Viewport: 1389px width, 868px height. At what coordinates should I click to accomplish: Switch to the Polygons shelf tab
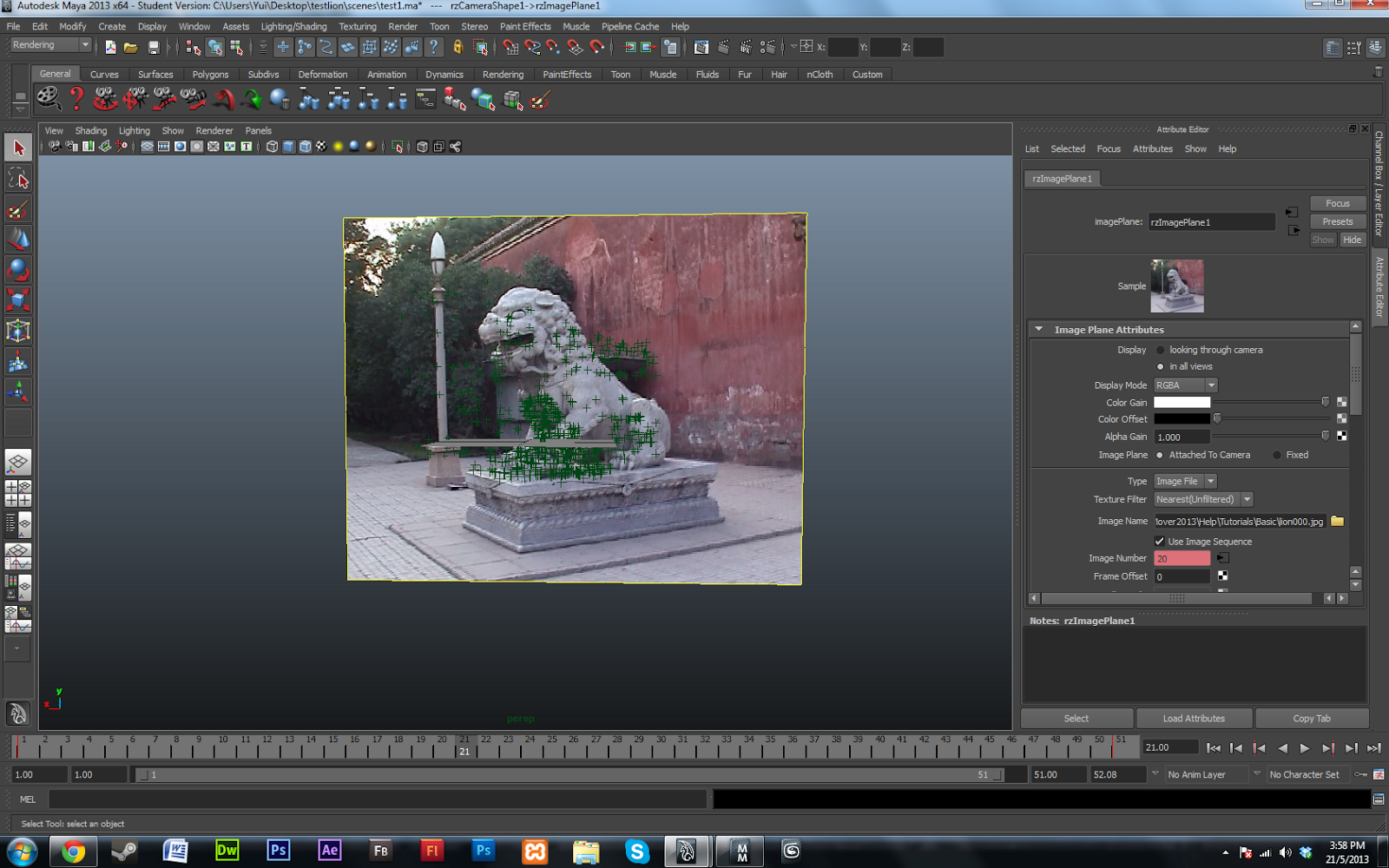click(x=210, y=74)
